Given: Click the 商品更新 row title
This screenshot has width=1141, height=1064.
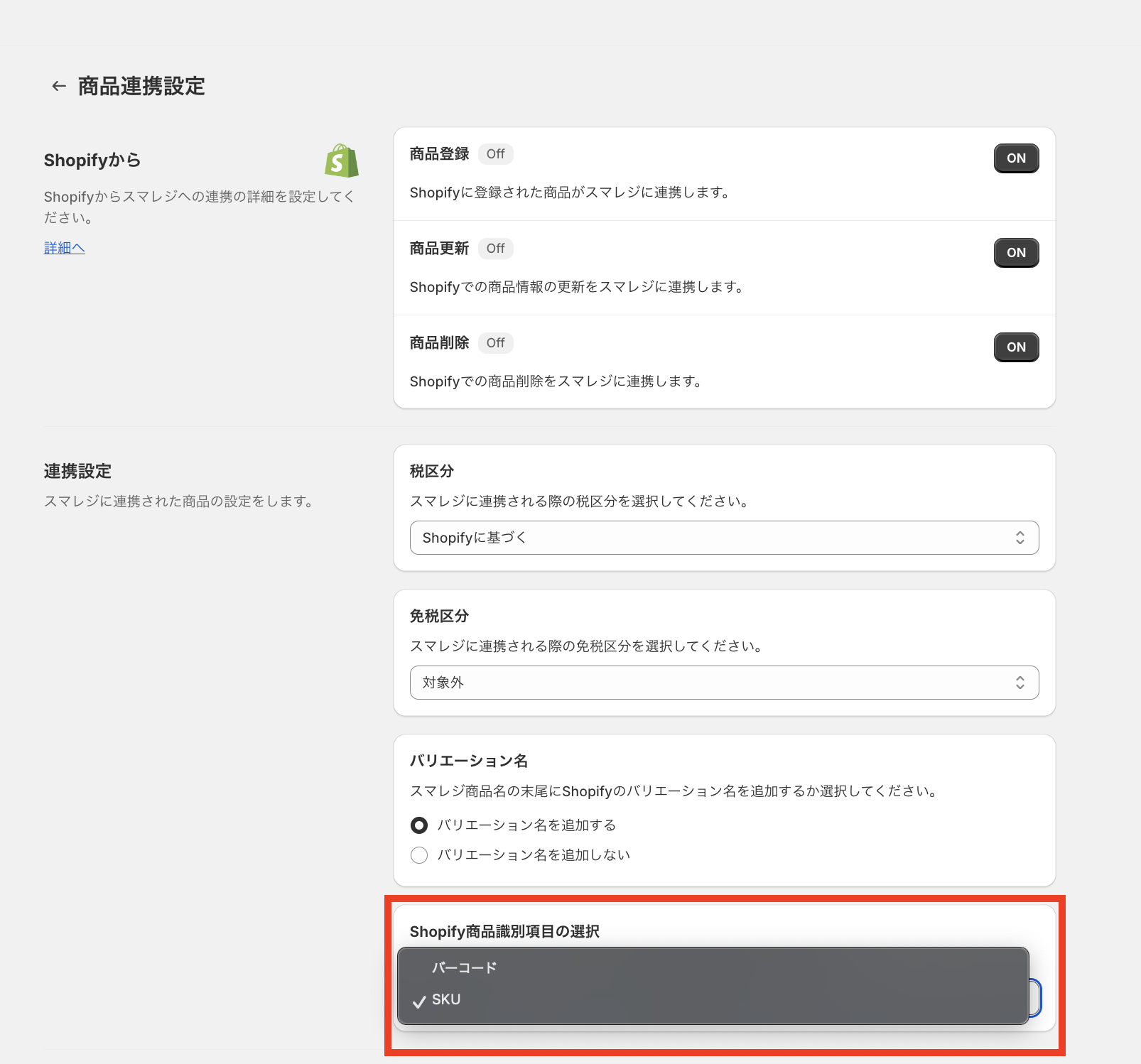Looking at the screenshot, I should point(439,249).
